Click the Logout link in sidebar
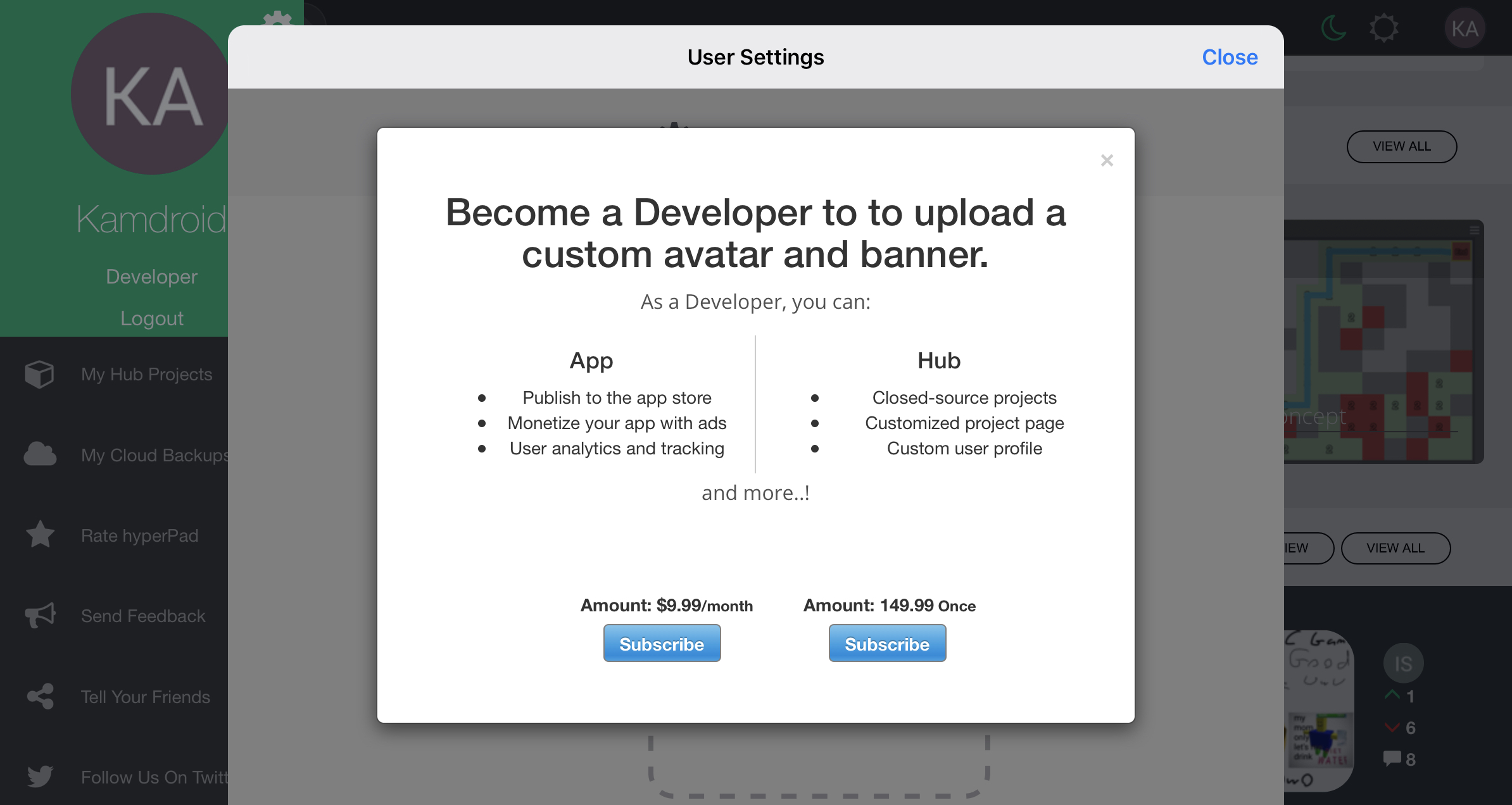 tap(152, 318)
